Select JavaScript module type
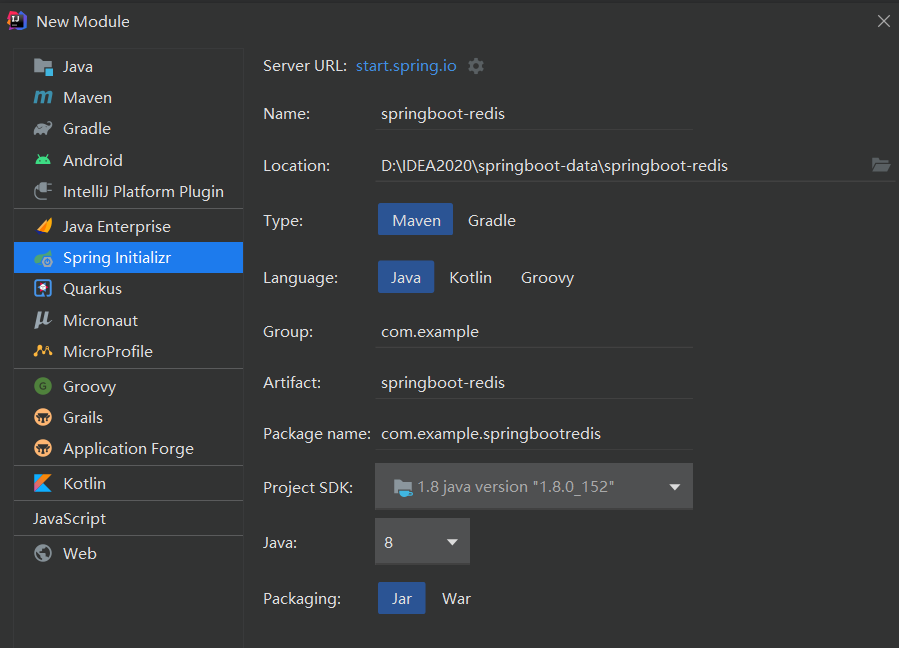899x648 pixels. (x=128, y=518)
